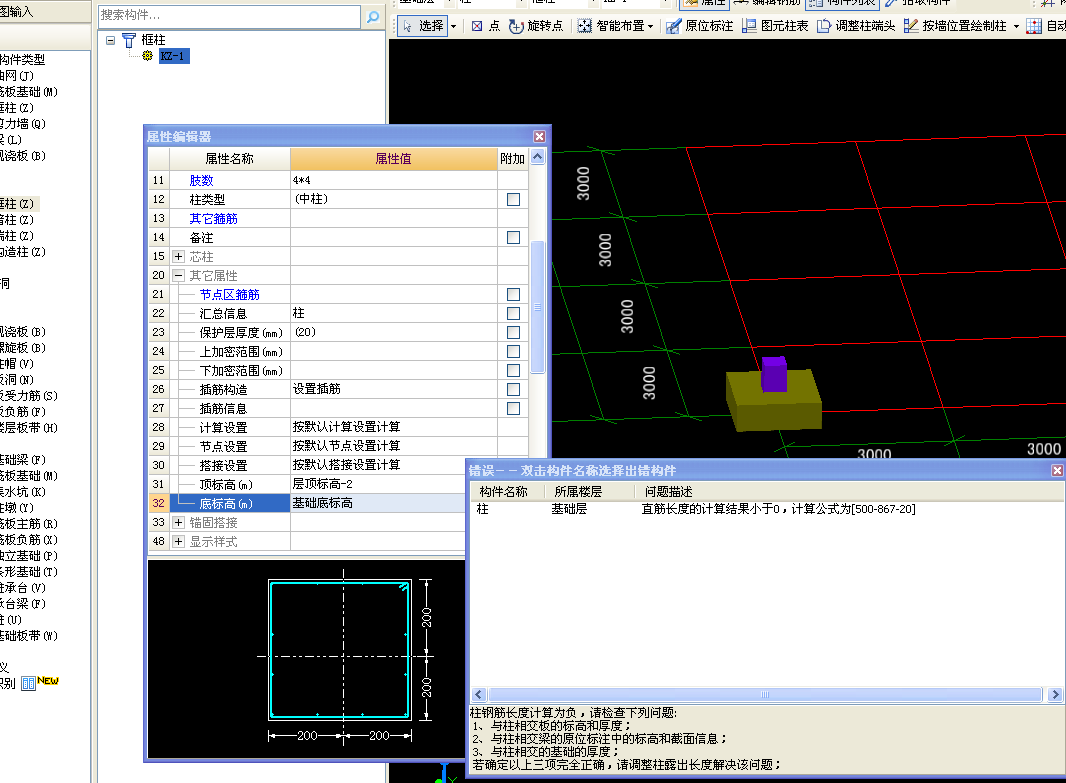Select 独立基础(F) in the component type list
The height and width of the screenshot is (783, 1066).
(x=28, y=556)
